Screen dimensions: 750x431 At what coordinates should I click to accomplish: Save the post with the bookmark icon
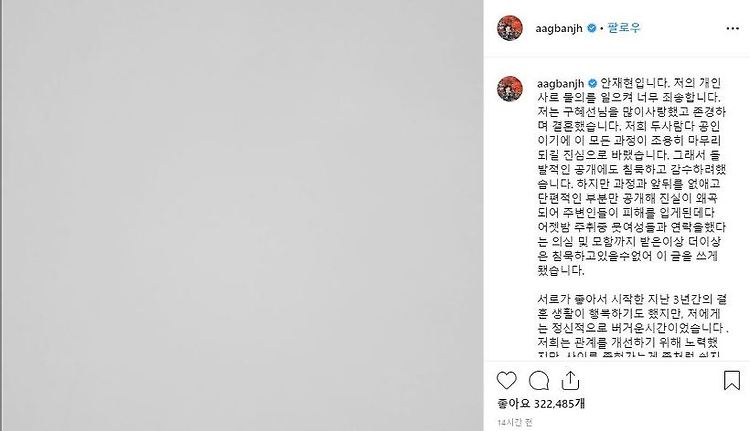732,380
